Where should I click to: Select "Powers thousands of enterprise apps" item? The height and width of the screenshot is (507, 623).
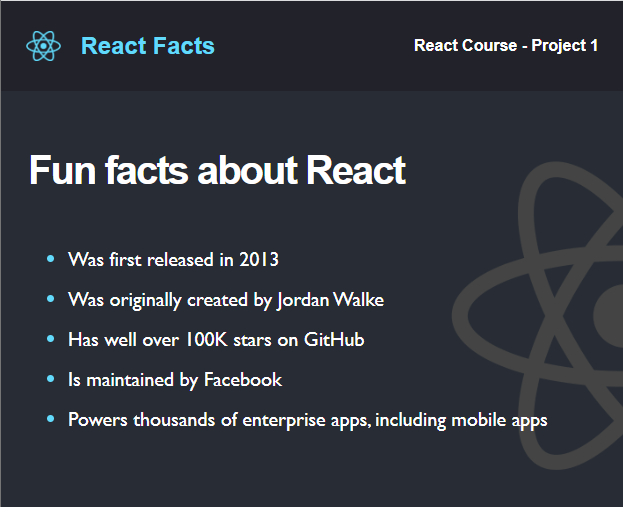[308, 420]
